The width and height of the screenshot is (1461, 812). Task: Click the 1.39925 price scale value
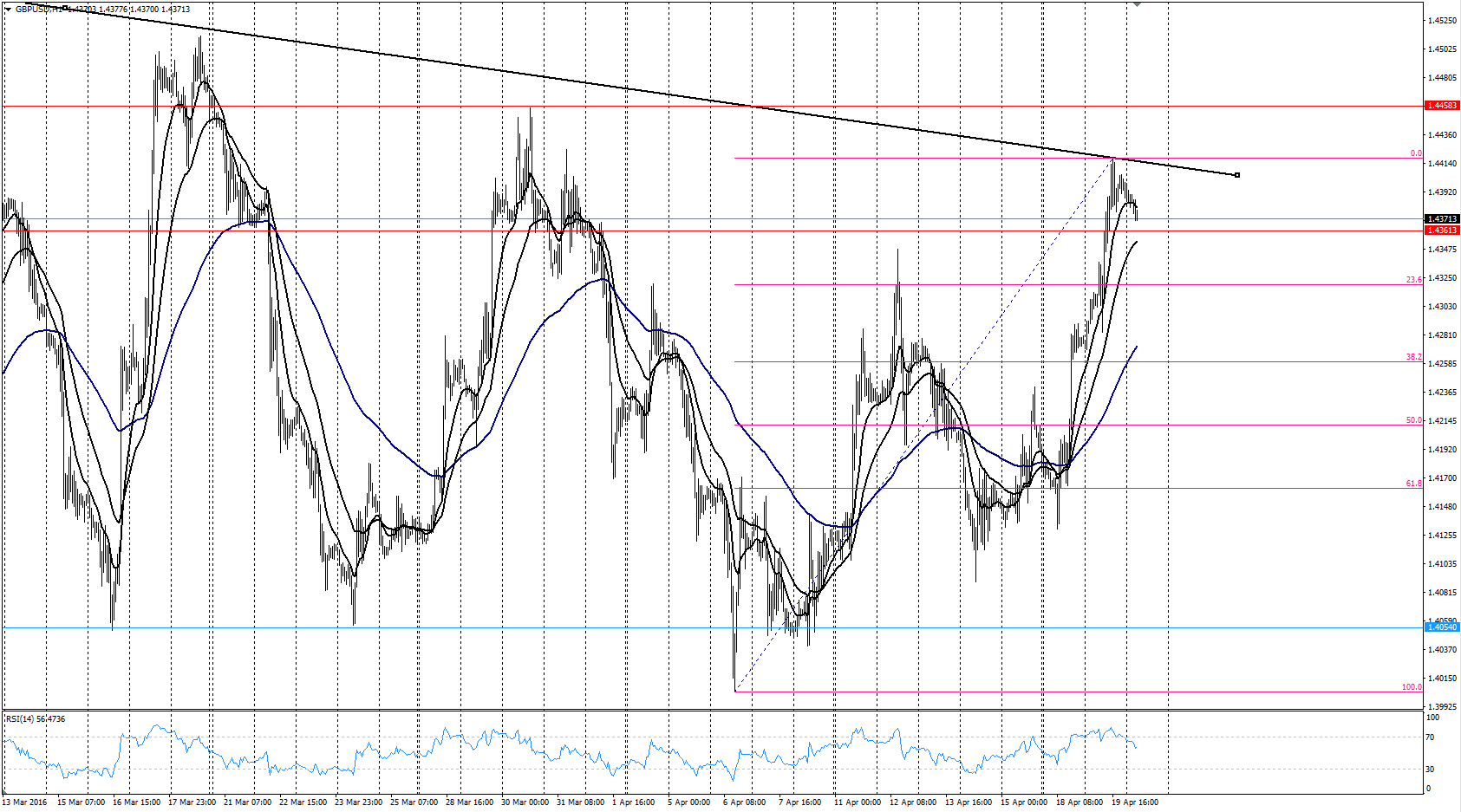coord(1441,707)
